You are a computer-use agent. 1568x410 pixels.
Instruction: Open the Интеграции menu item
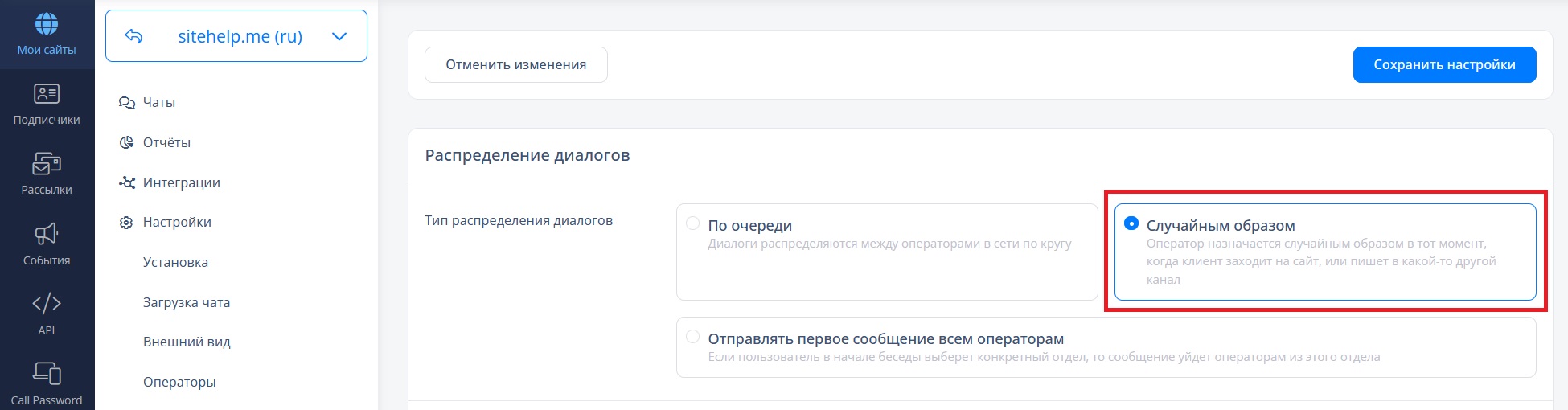click(181, 182)
